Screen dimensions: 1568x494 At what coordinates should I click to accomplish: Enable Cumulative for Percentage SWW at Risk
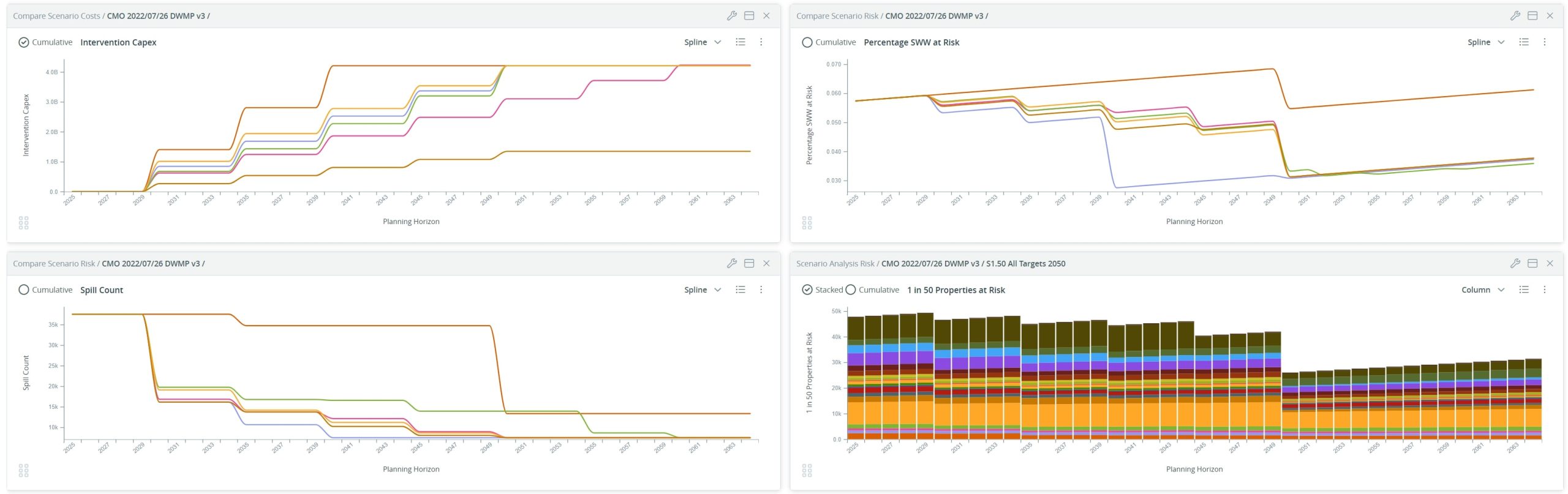[807, 42]
